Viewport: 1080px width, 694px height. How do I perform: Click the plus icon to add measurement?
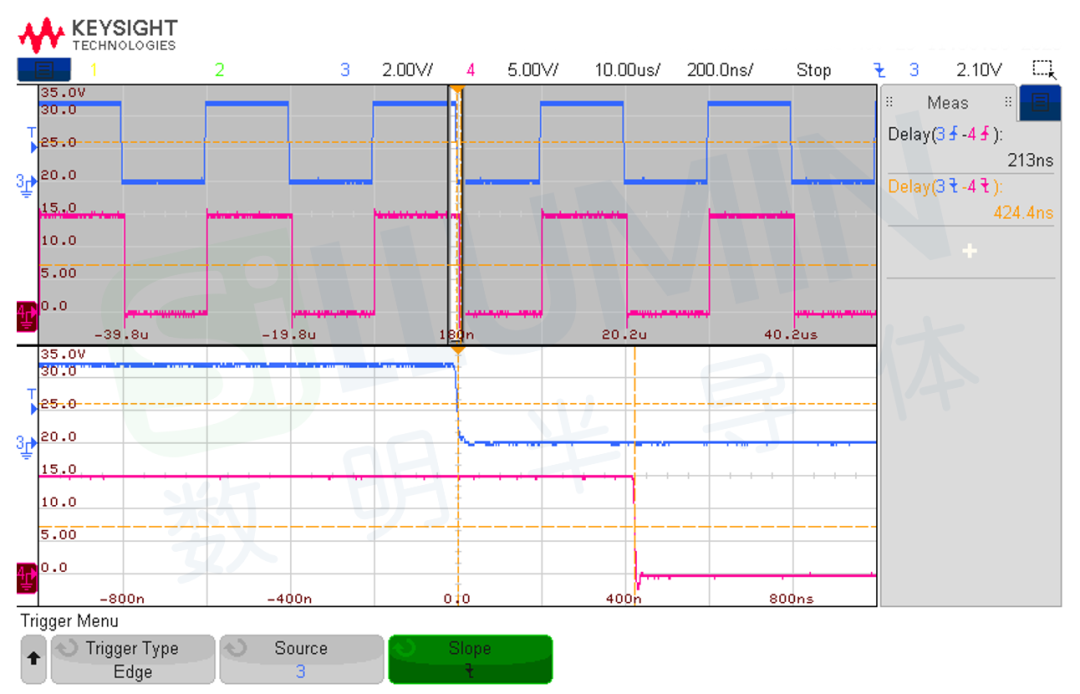[x=970, y=251]
